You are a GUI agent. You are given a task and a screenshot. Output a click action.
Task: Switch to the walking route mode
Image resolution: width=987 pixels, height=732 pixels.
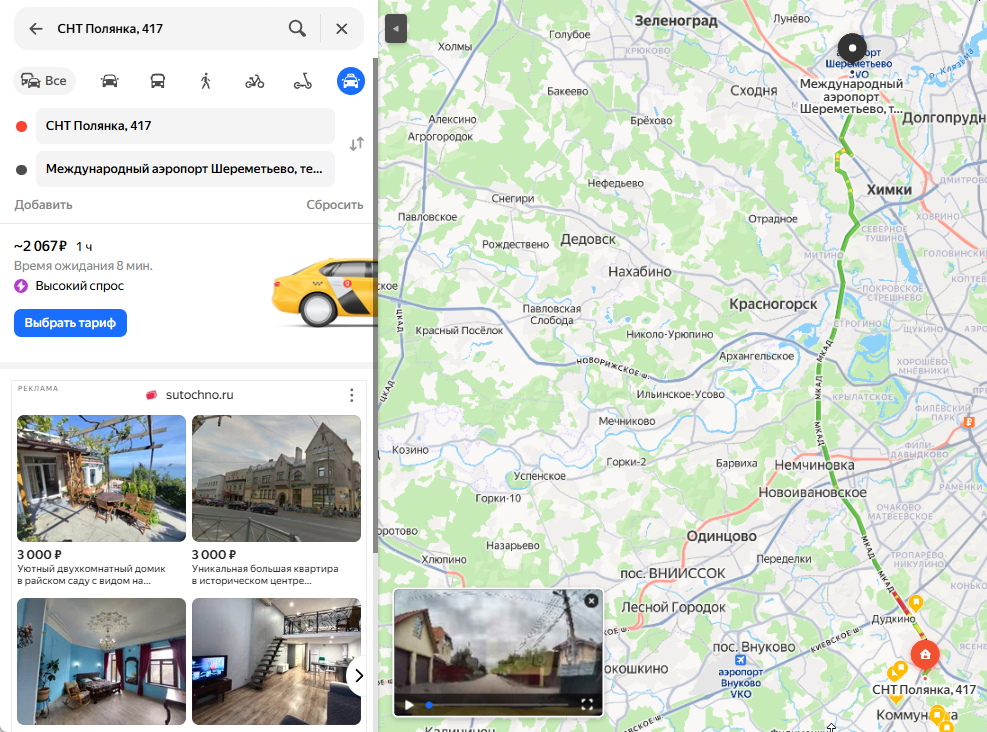point(206,81)
